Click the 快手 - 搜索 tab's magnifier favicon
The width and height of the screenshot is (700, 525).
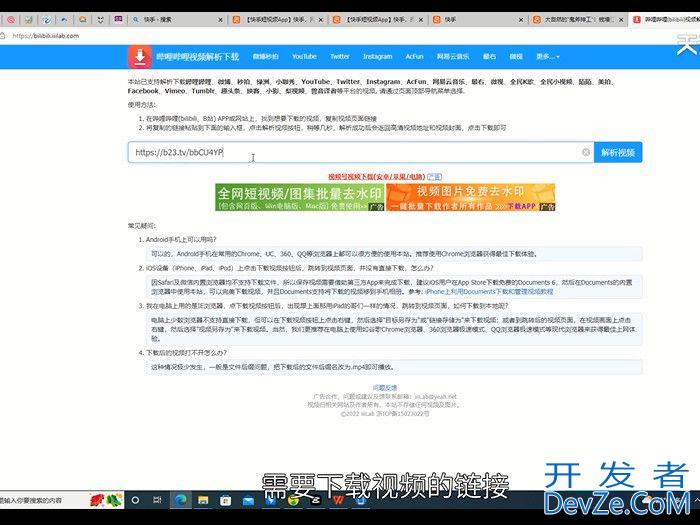[x=136, y=20]
